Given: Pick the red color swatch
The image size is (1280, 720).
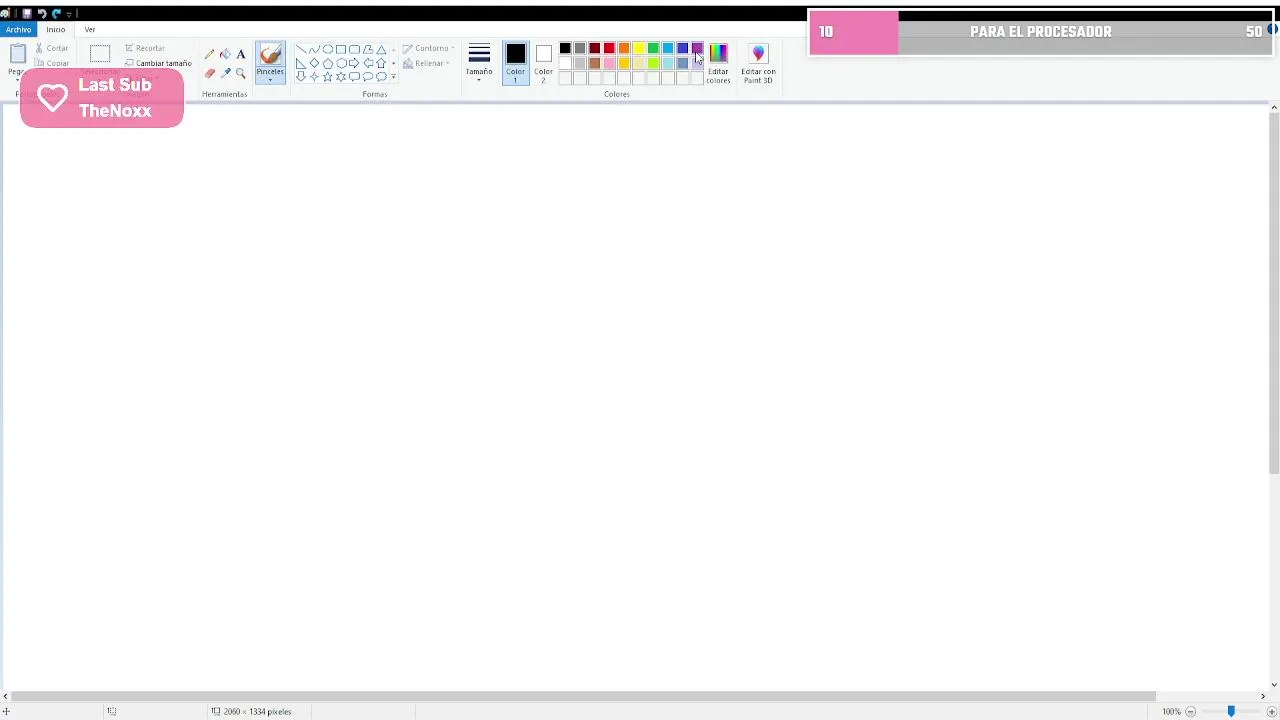Looking at the screenshot, I should (x=609, y=48).
